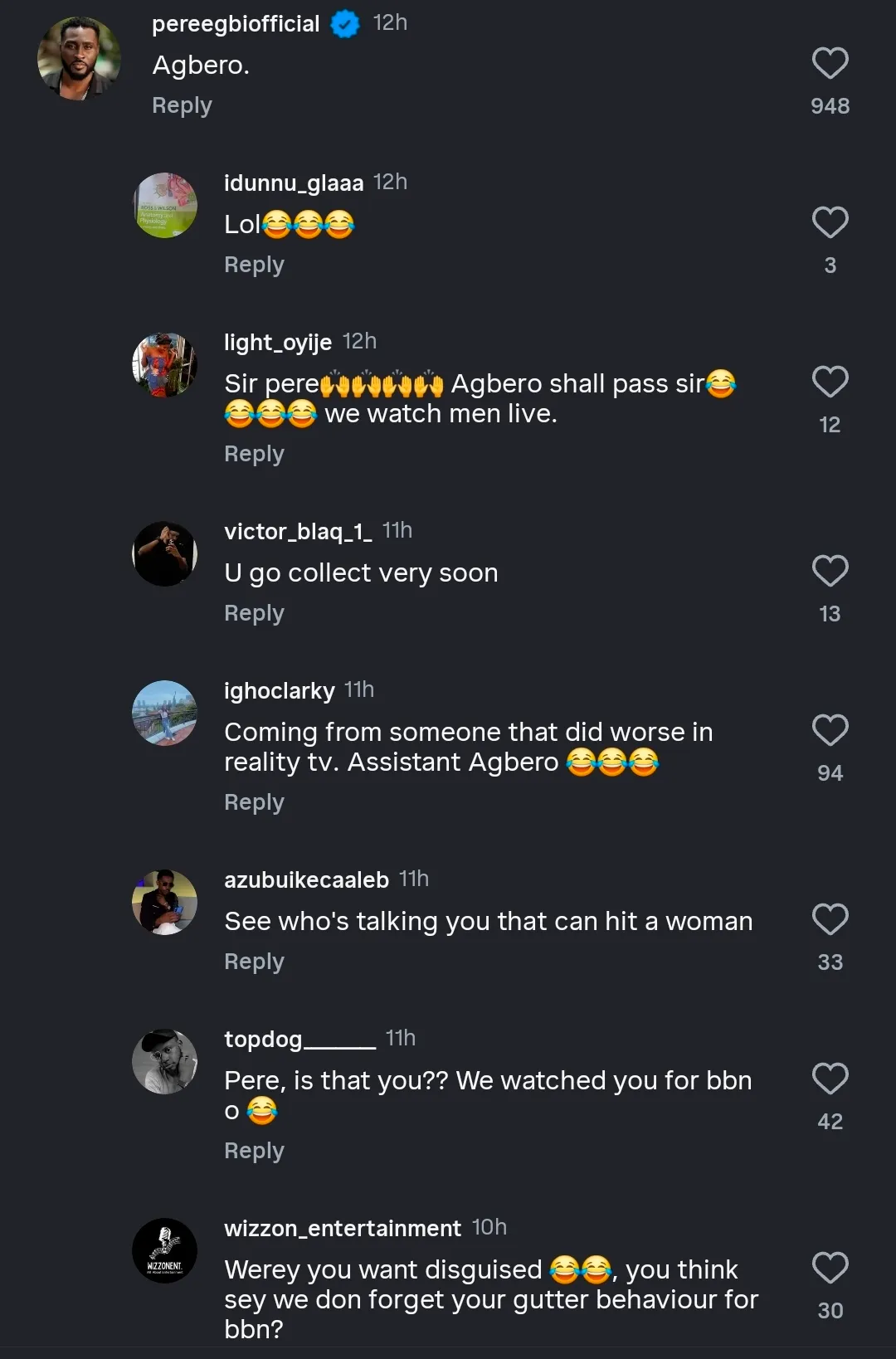This screenshot has height=1359, width=896.
Task: Like ighoclarky's "Assistant Agbero" comment
Action: click(x=830, y=731)
